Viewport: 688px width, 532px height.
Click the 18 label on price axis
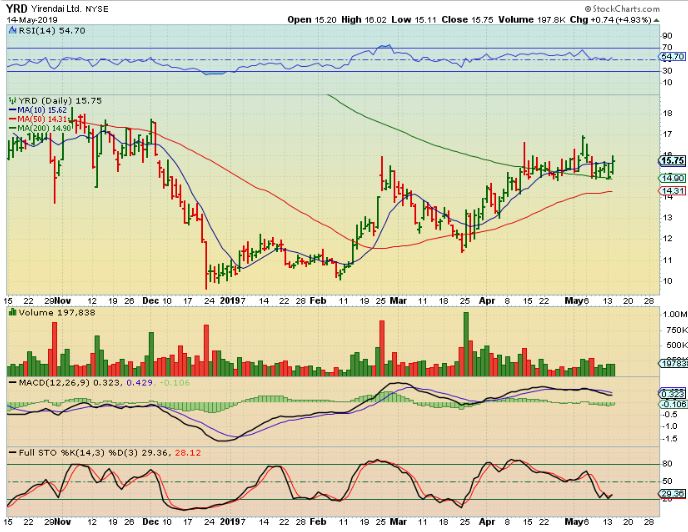[667, 113]
